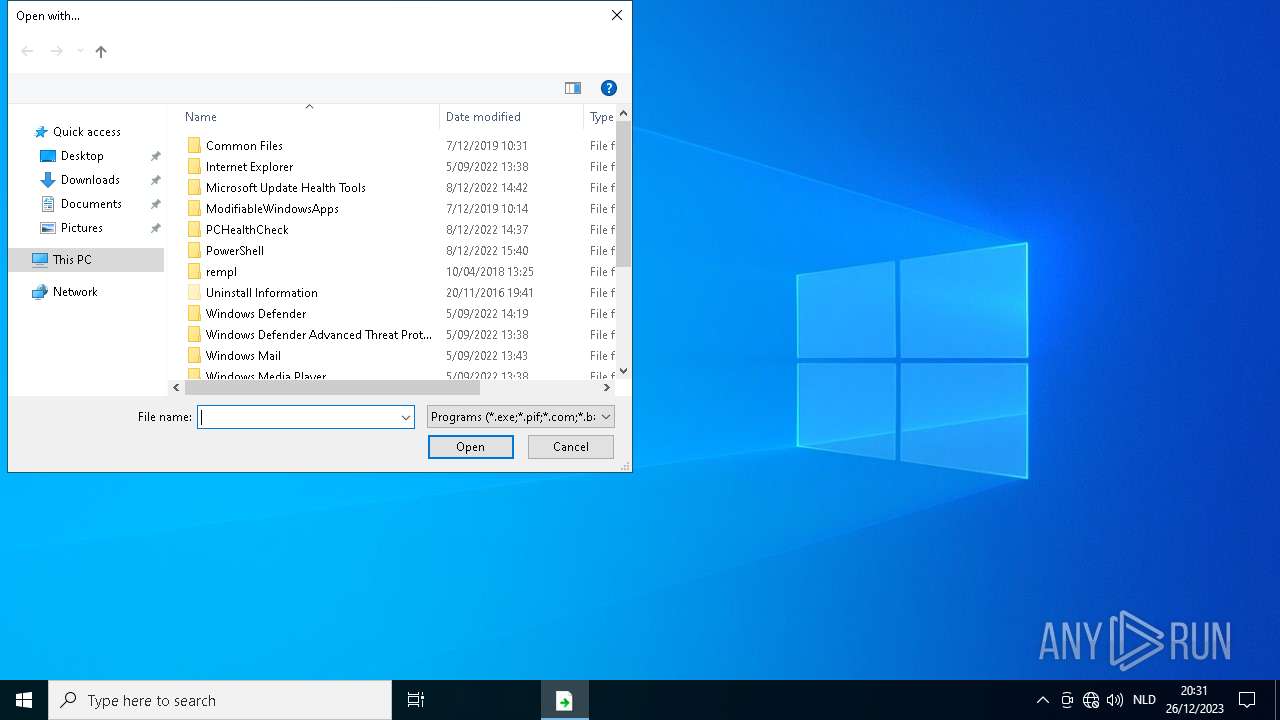
Task: Click the vertical scrollbar up arrow
Action: click(x=623, y=114)
